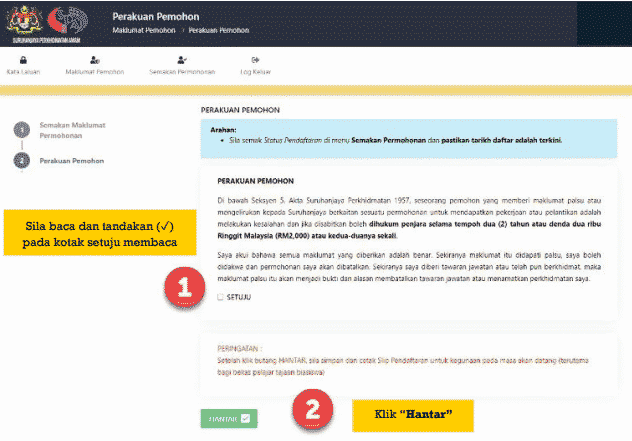Screen dimensions: 632x441
Task: Tick the SETUJU checkbox
Action: click(x=220, y=298)
